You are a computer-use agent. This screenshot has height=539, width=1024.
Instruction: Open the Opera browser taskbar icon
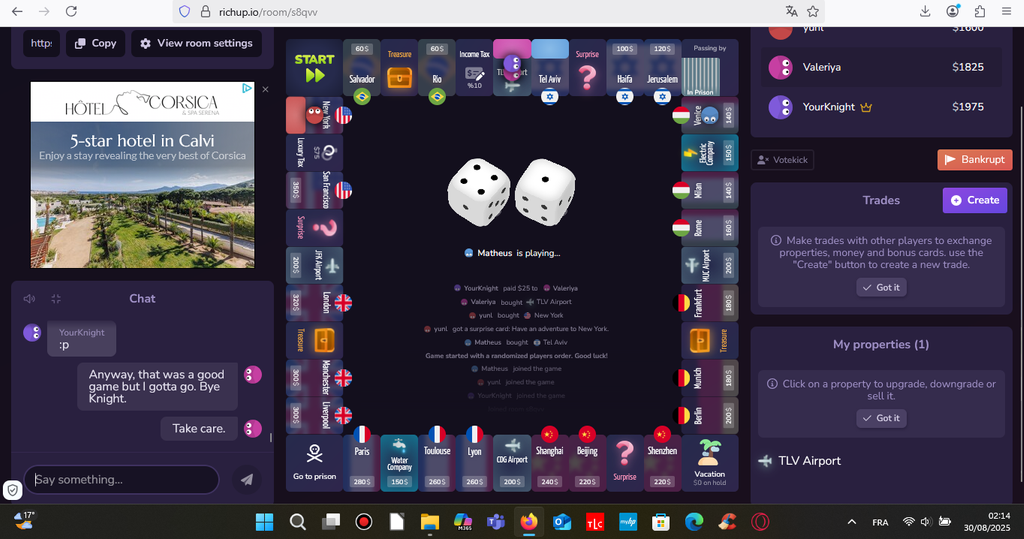pos(760,522)
